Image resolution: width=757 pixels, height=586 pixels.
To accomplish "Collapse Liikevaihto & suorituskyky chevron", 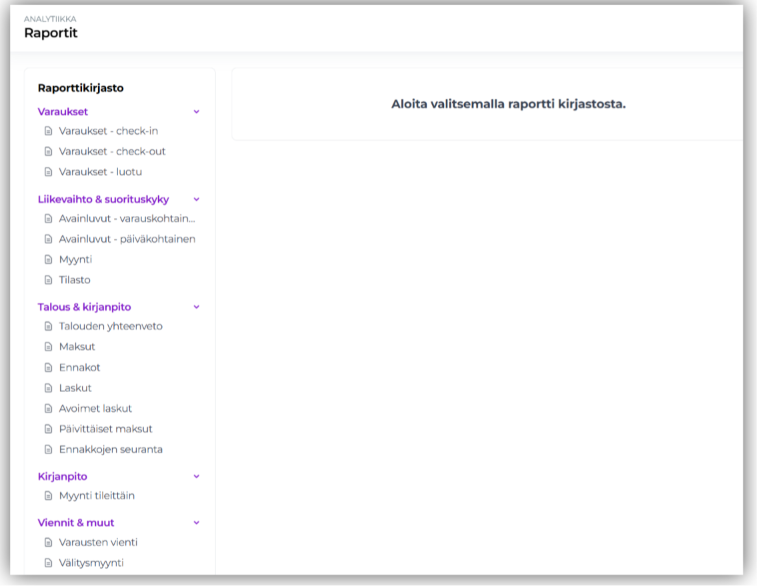I will [x=196, y=199].
